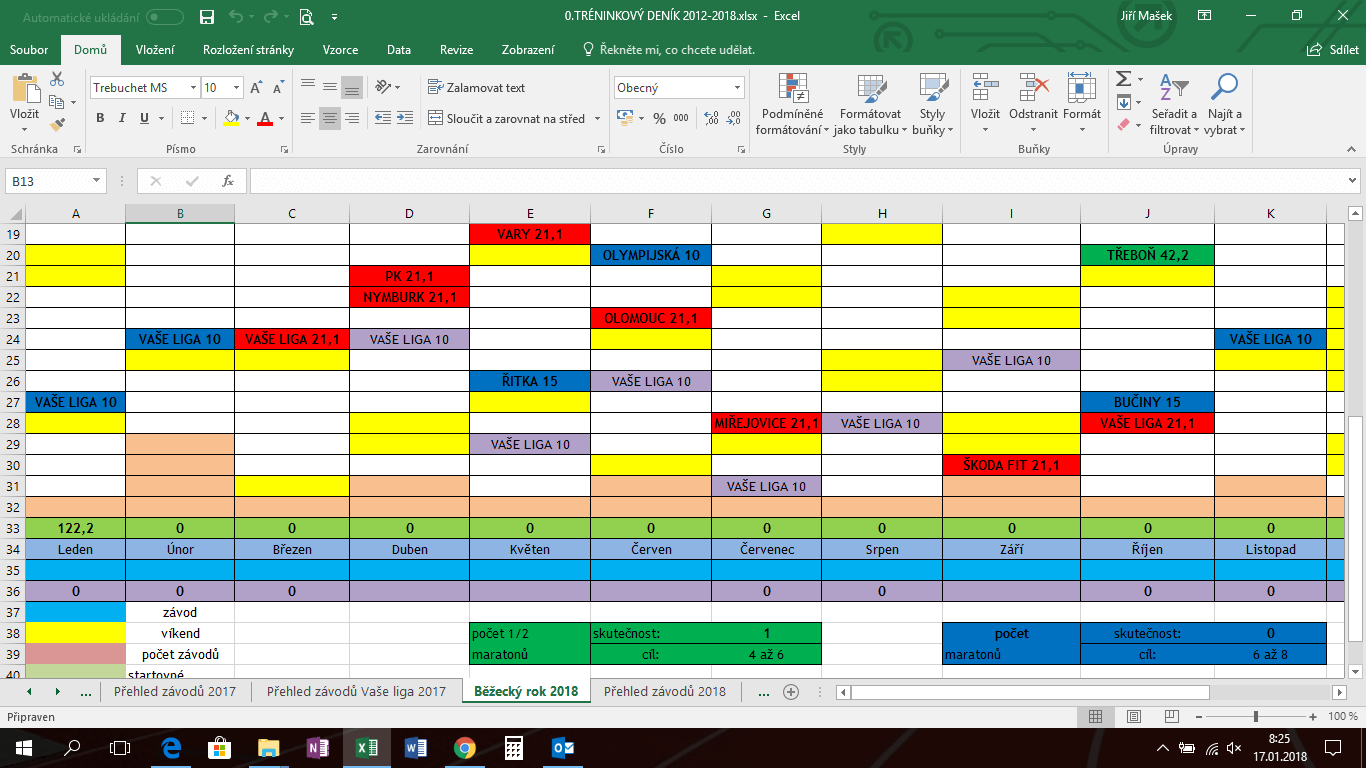Click the insert function fx icon

coord(228,181)
